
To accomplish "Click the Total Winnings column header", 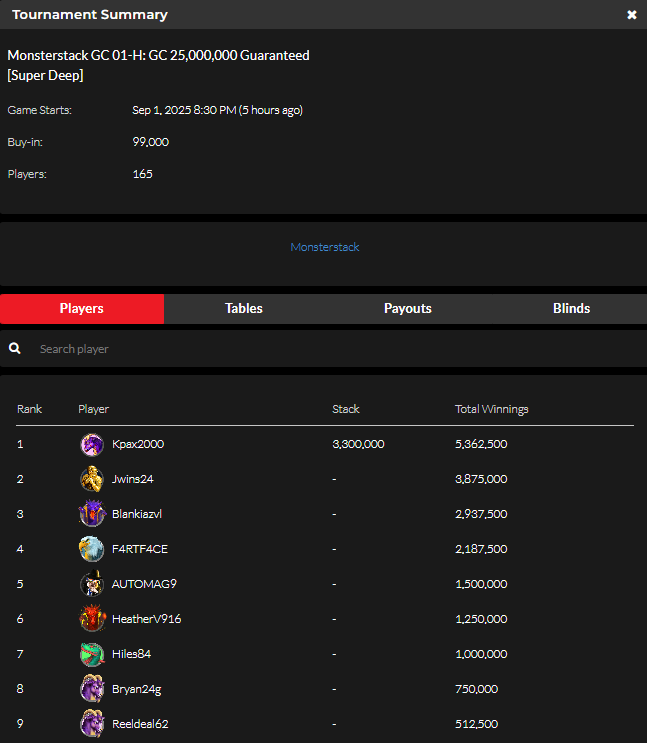I will (x=492, y=409).
